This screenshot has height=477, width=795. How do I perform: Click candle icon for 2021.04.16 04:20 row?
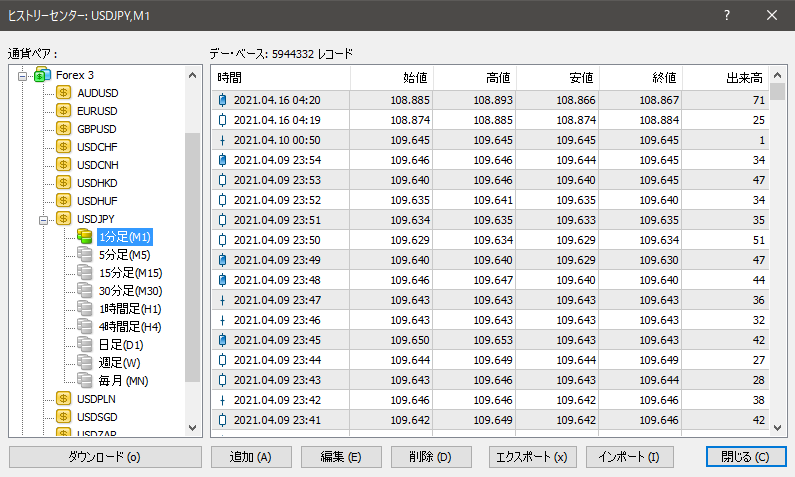click(x=222, y=100)
